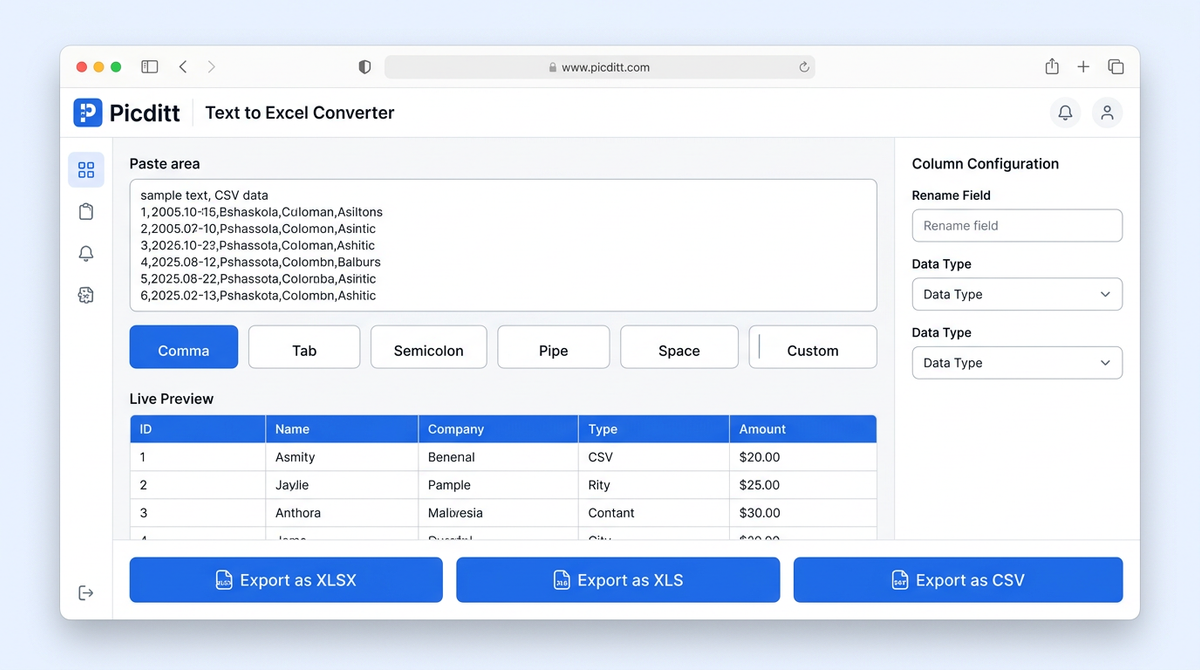Open a new tab with plus icon
This screenshot has height=670, width=1200.
[x=1083, y=67]
